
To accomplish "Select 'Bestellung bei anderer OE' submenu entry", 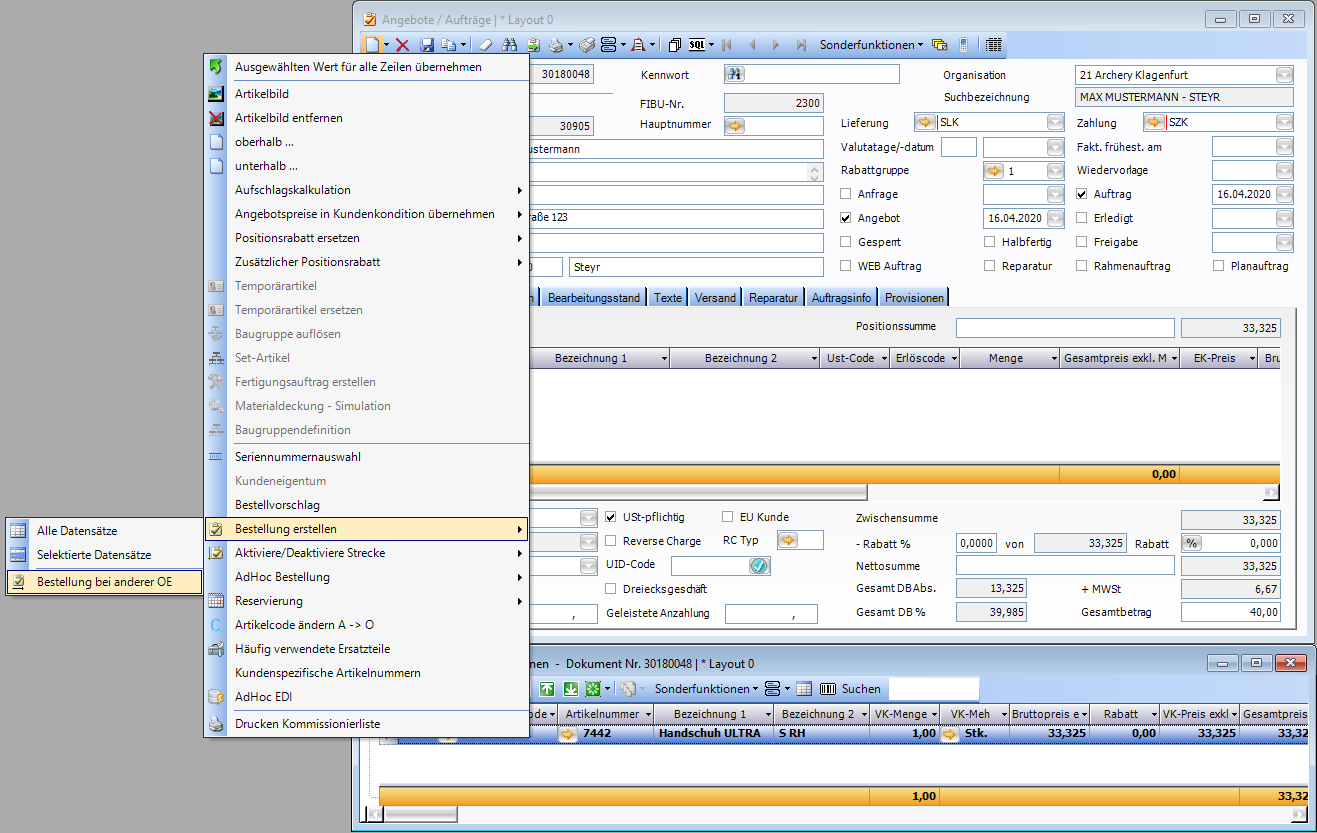I will pyautogui.click(x=104, y=581).
